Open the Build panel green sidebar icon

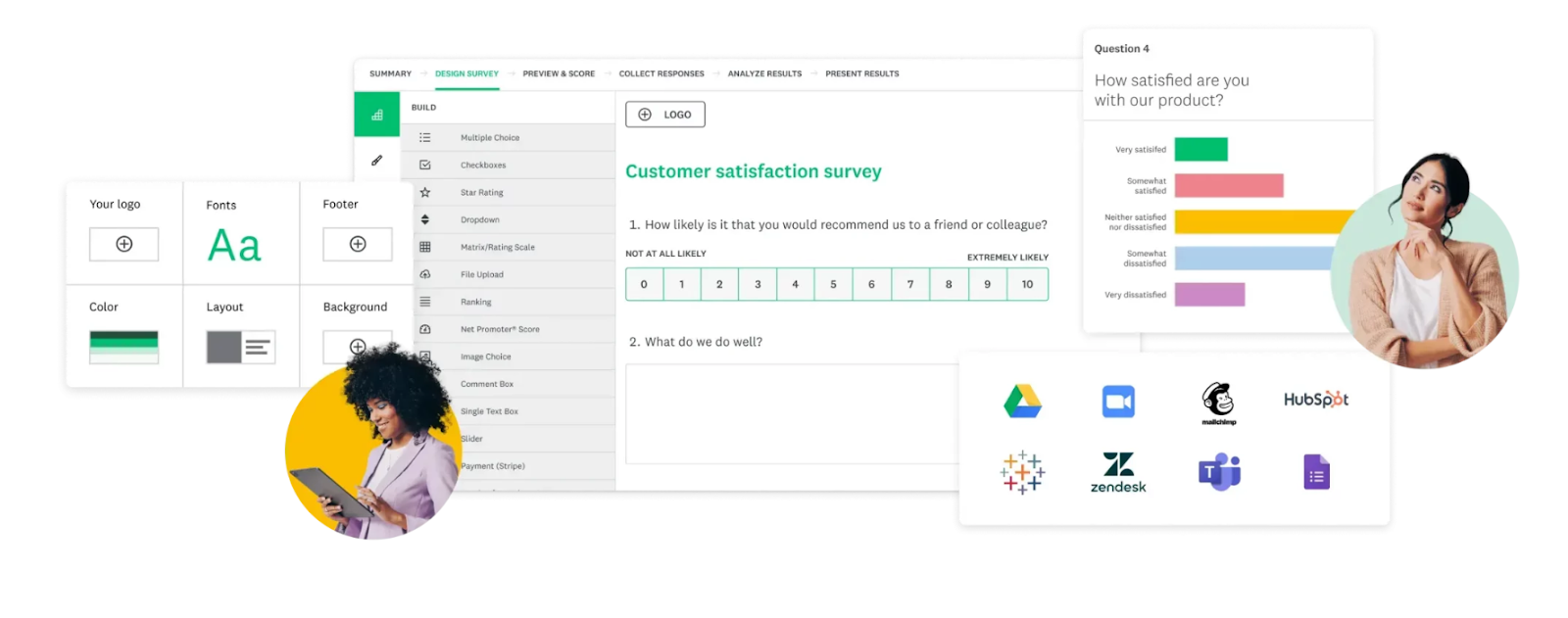point(376,115)
